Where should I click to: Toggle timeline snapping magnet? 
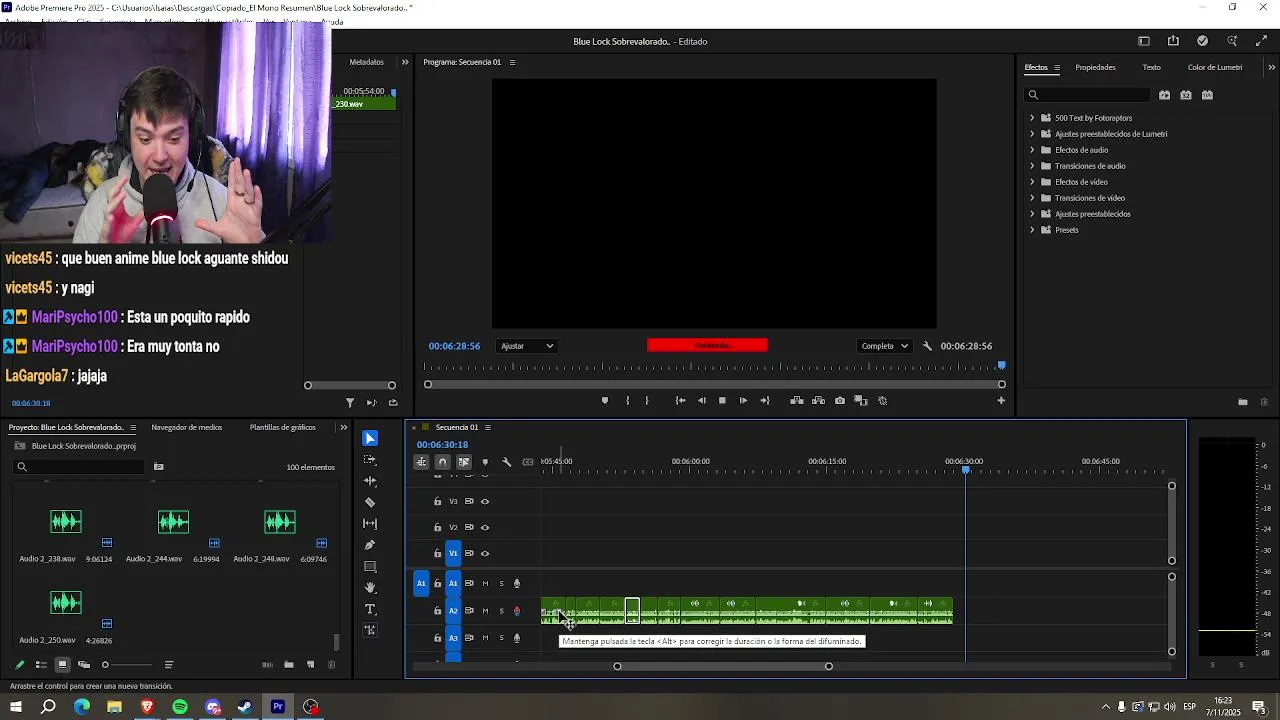[442, 462]
